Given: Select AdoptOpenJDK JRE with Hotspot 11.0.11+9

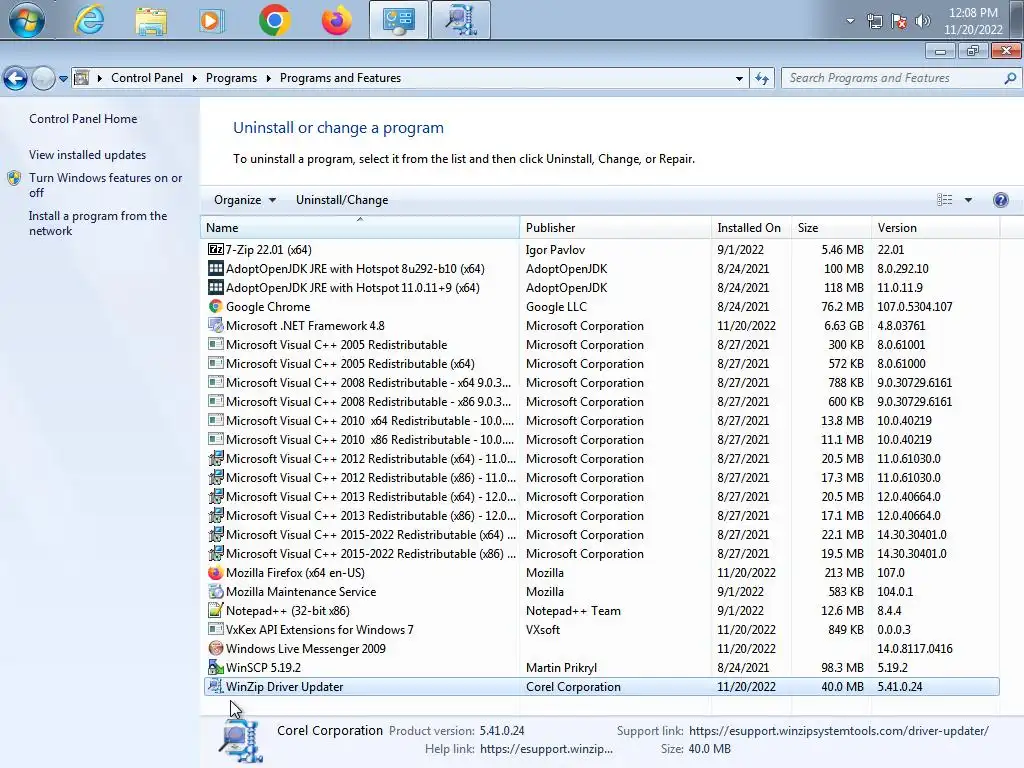Looking at the screenshot, I should (x=601, y=287).
